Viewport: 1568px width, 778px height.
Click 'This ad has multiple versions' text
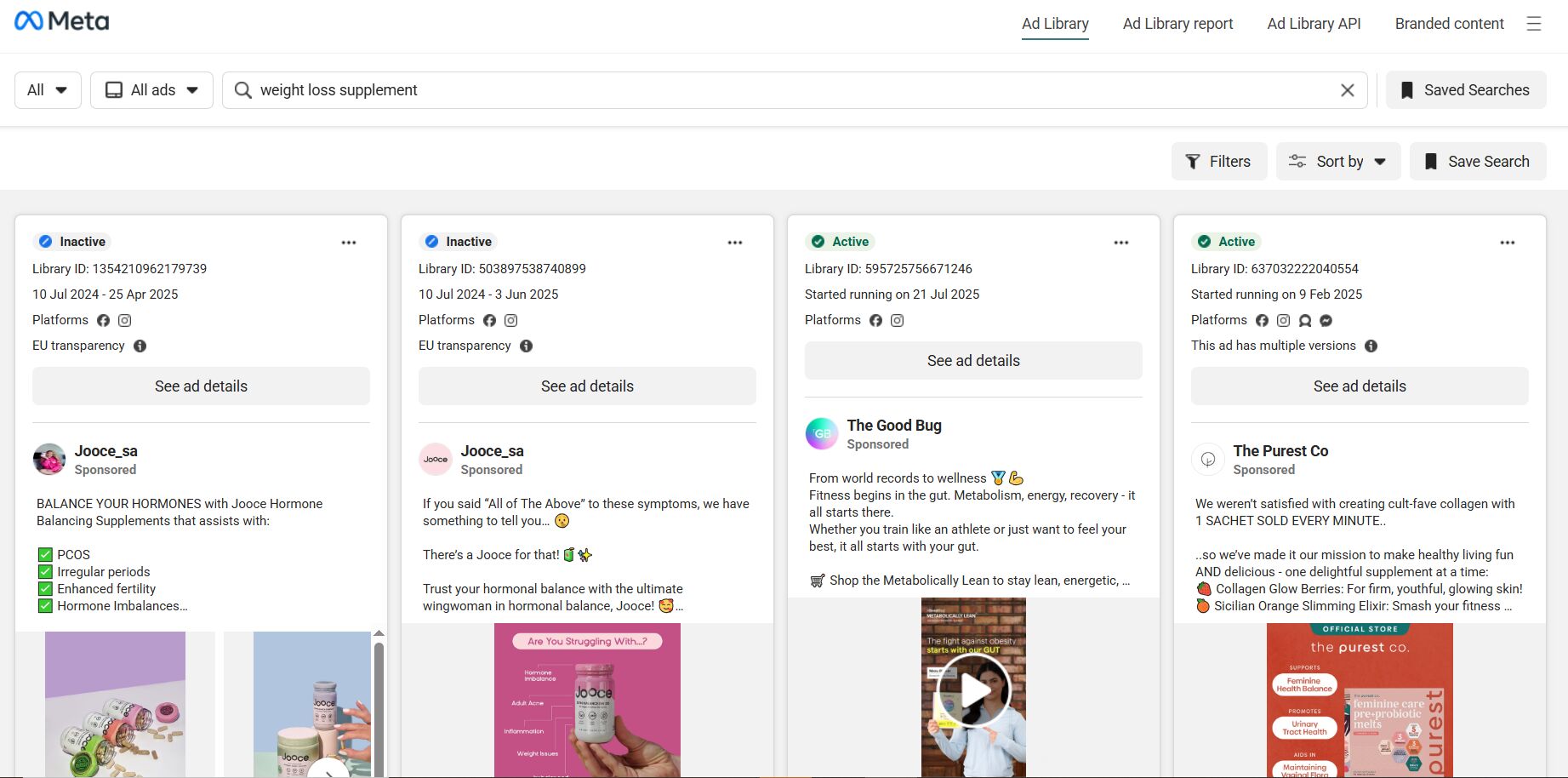coord(1274,346)
